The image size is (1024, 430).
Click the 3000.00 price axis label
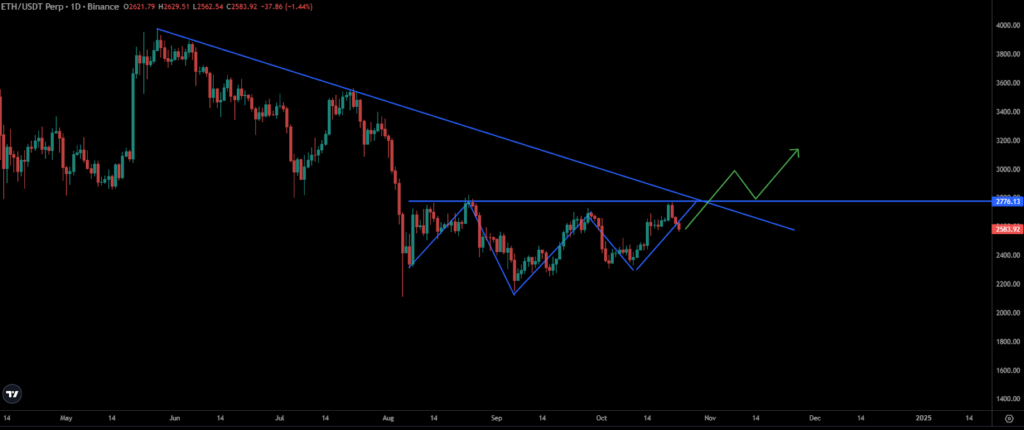tap(1006, 170)
